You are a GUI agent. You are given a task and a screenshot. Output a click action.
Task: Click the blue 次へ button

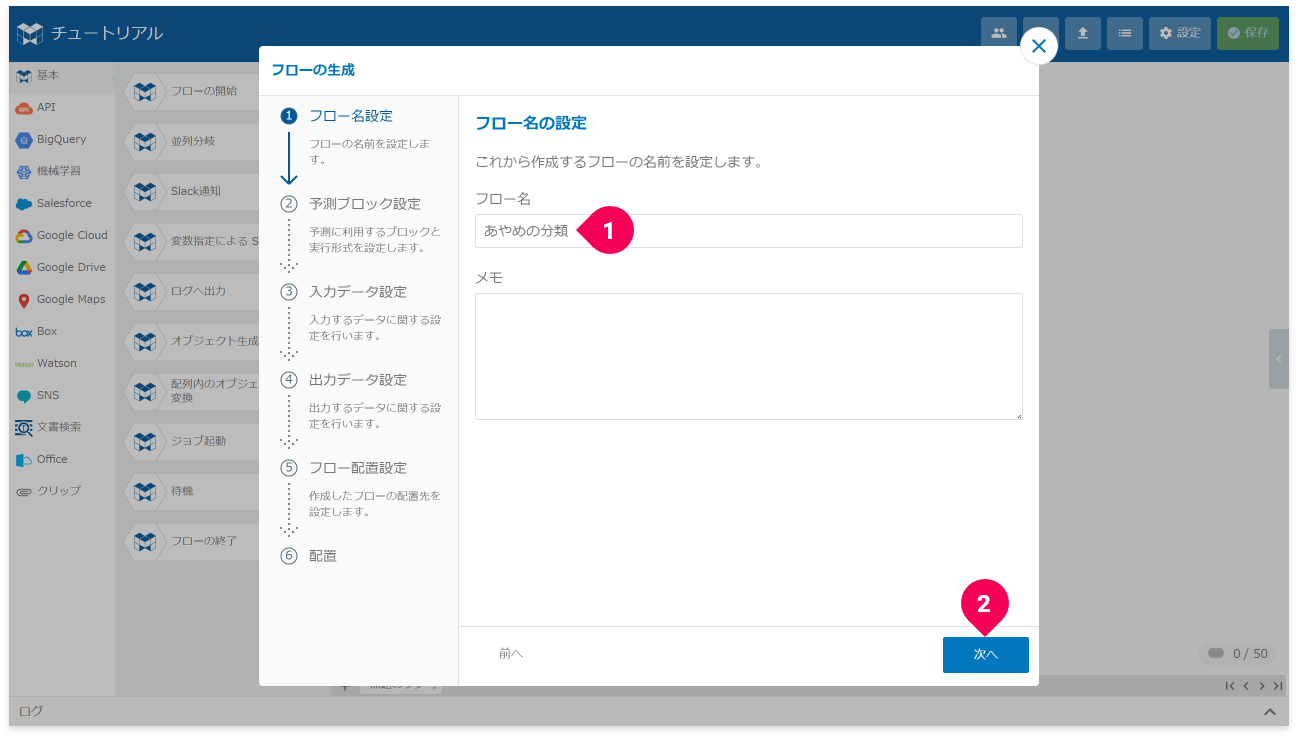pos(985,654)
